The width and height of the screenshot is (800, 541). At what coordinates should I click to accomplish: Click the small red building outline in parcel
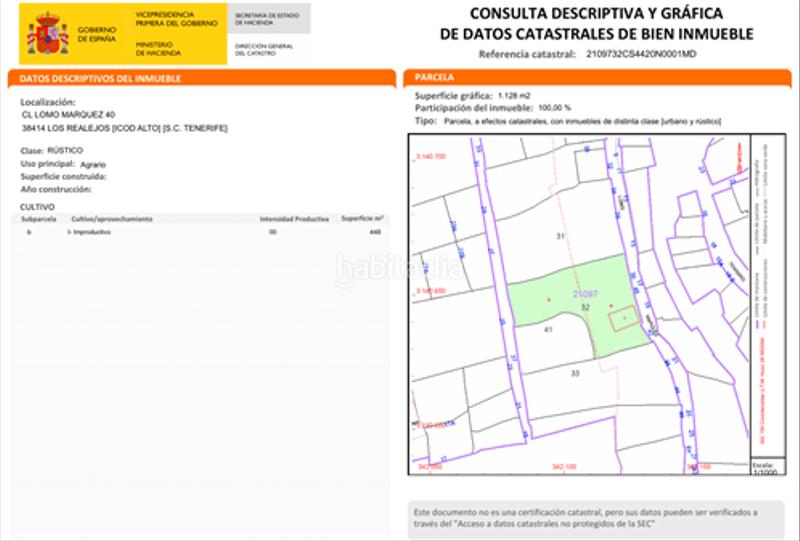pos(622,318)
